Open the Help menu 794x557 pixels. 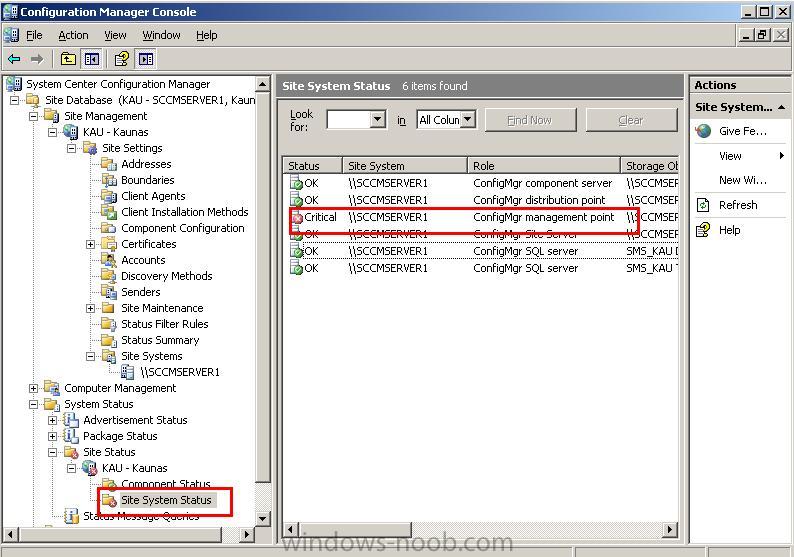(x=207, y=35)
